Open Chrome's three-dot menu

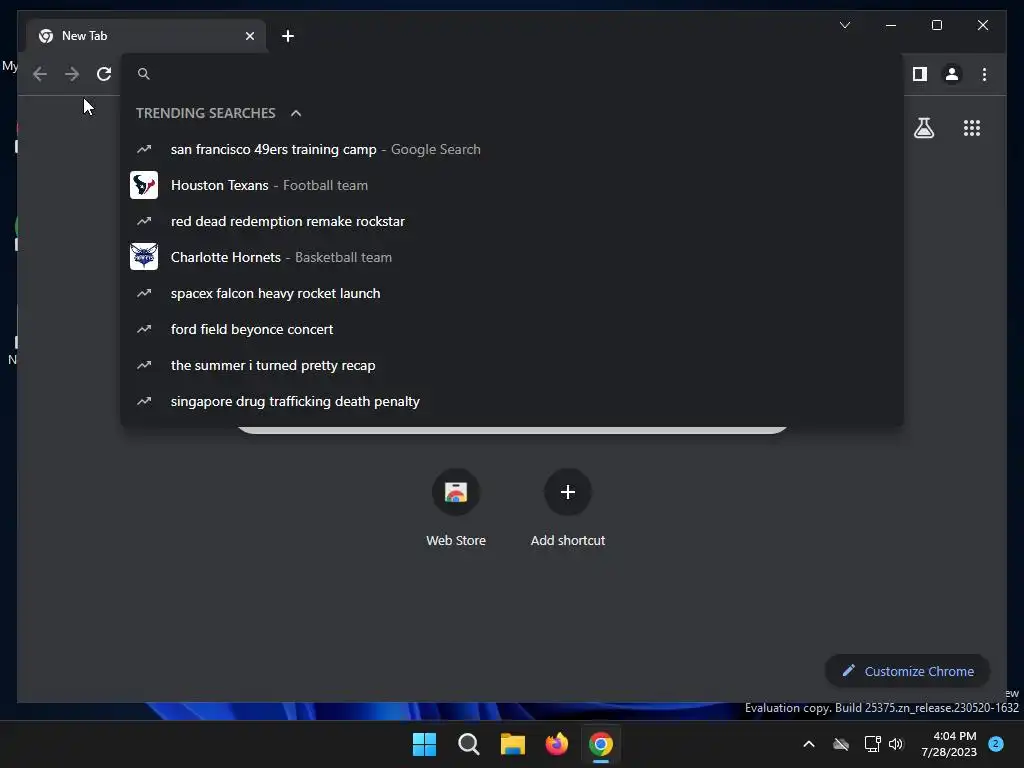984,74
